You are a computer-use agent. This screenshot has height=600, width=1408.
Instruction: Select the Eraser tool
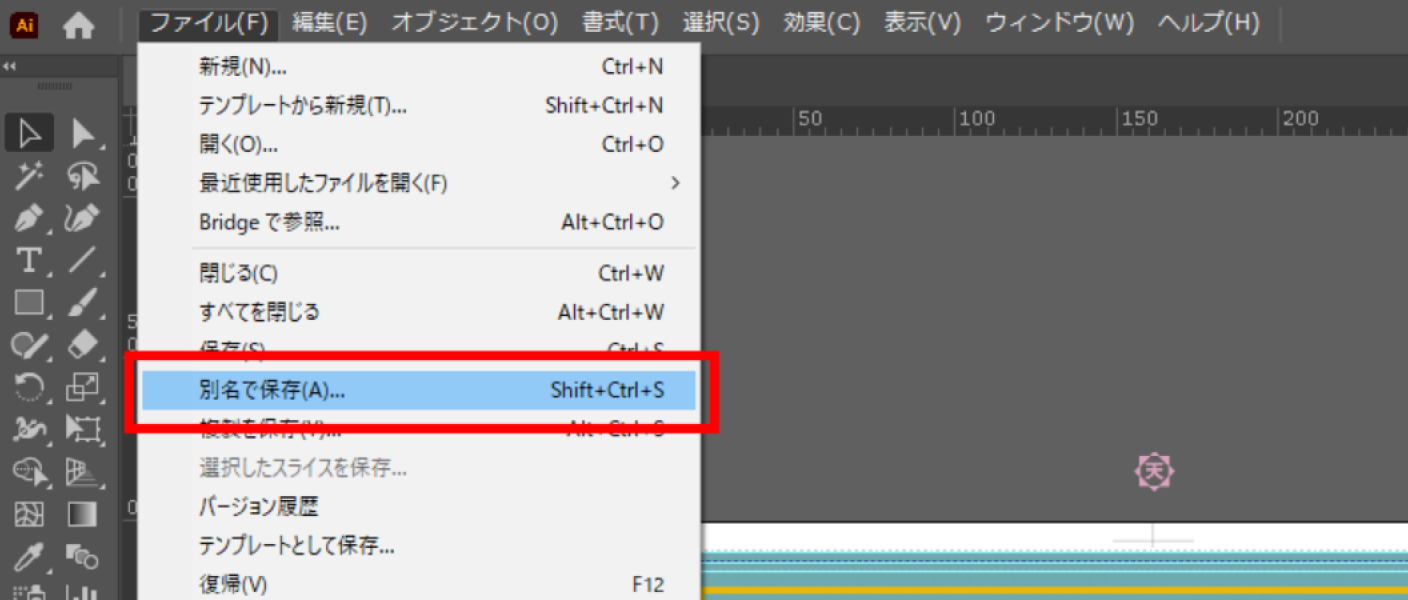click(x=84, y=347)
